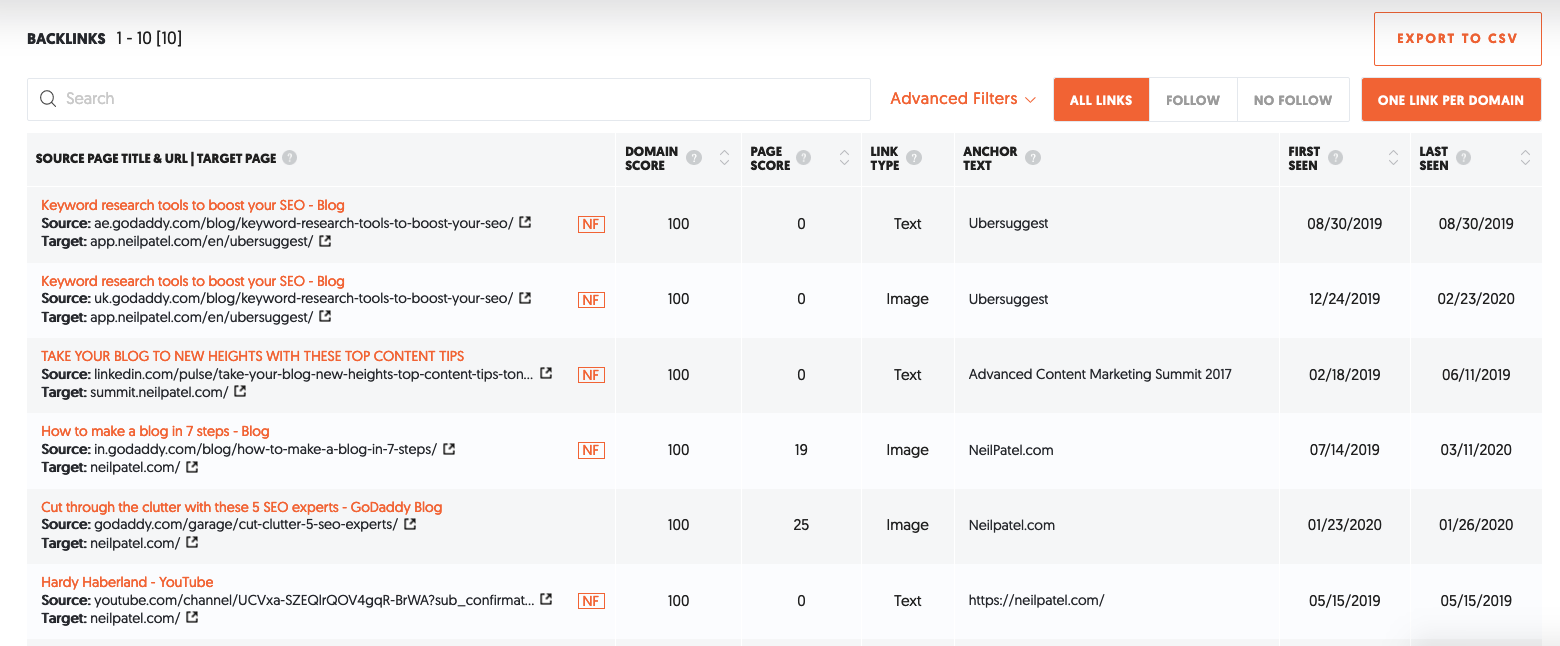Open target icon under ae.godaddy.com row
The image size is (1560, 646).
point(325,241)
